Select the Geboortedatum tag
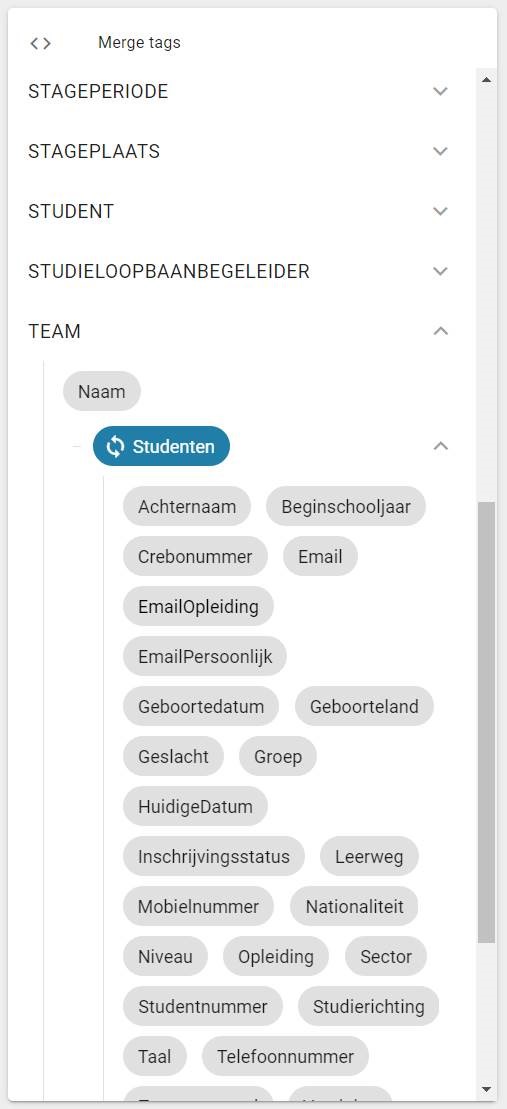Image resolution: width=507 pixels, height=1109 pixels. (201, 707)
